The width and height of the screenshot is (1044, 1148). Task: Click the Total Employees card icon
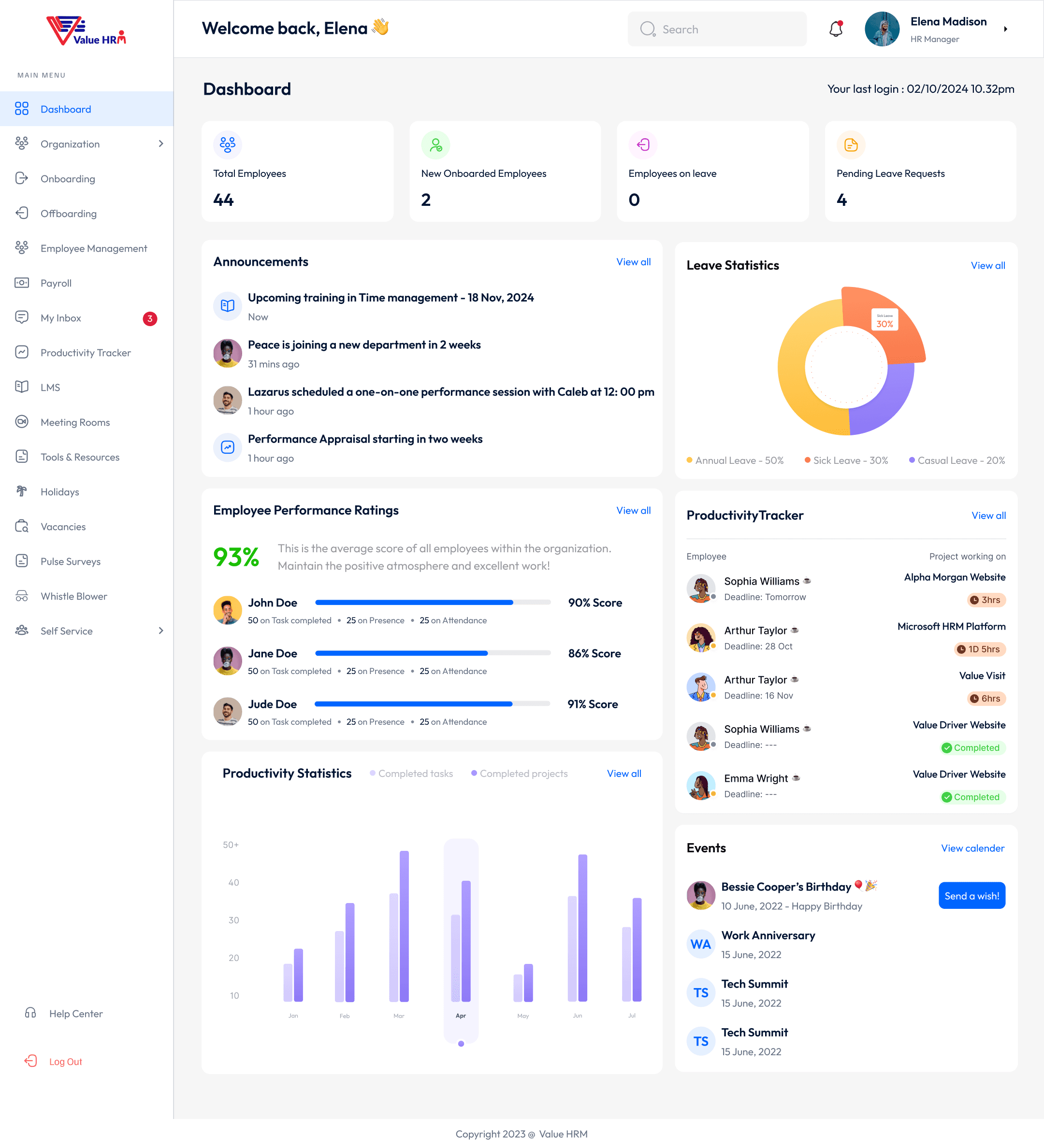click(227, 144)
